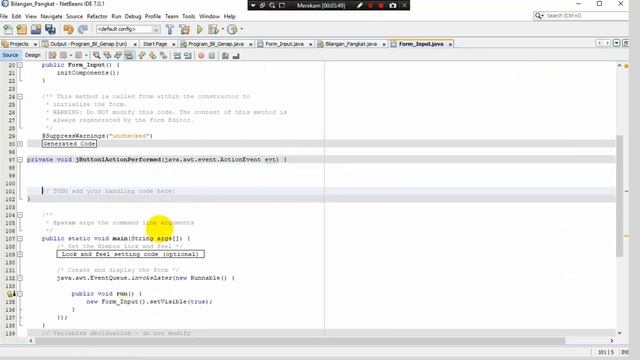Screen dimensions: 640x360
Task: Open the Window menu
Action: click(209, 16)
